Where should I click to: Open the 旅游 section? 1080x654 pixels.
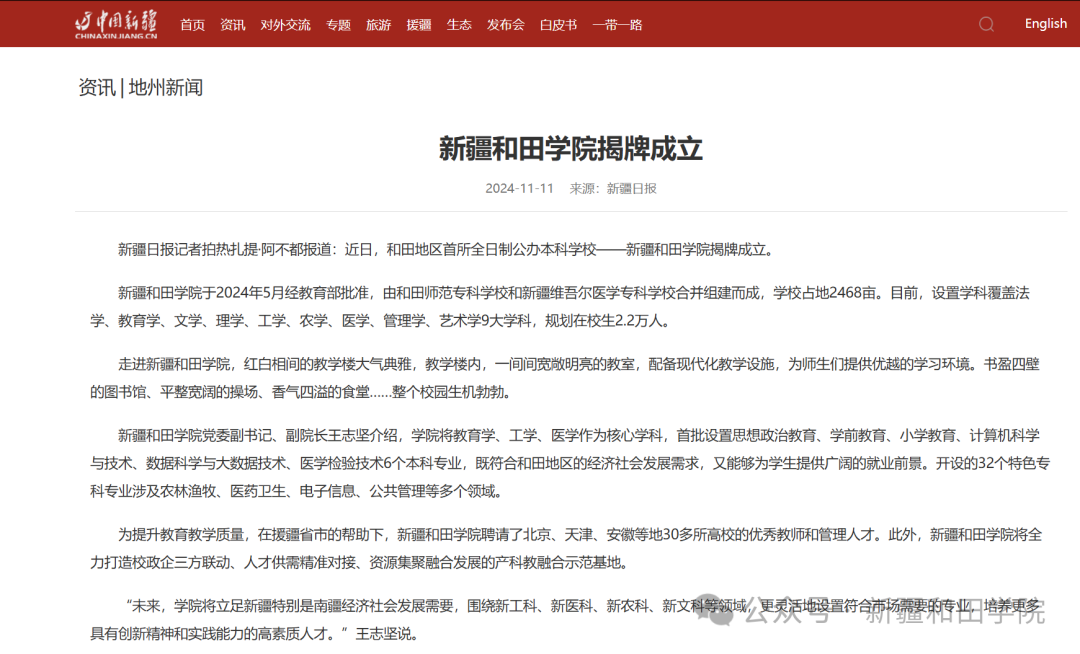378,24
